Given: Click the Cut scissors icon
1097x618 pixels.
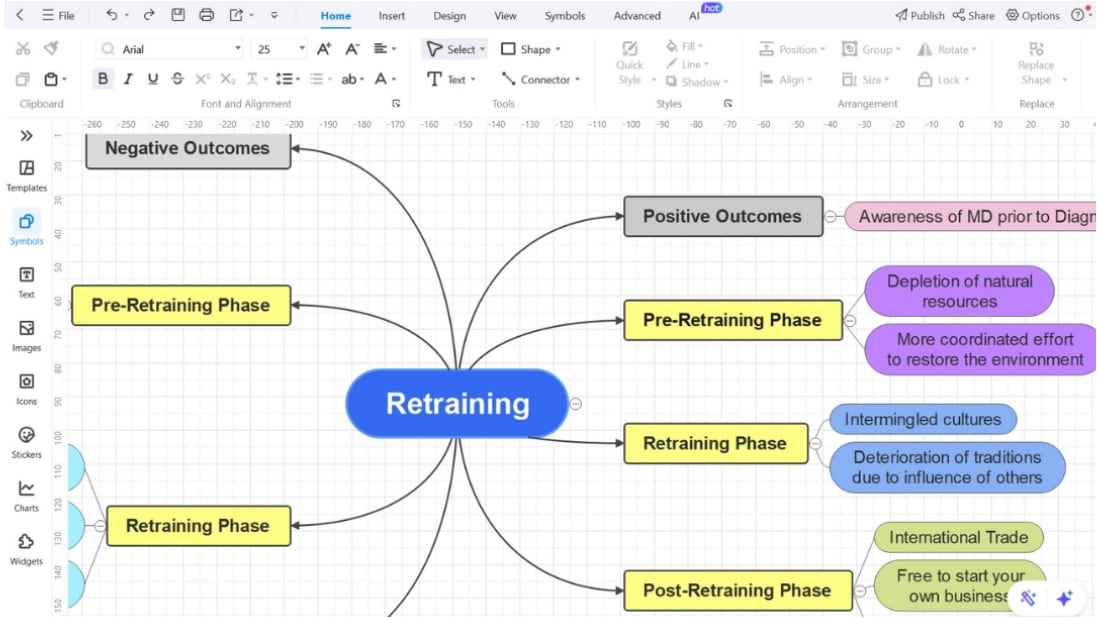Looking at the screenshot, I should 23,48.
